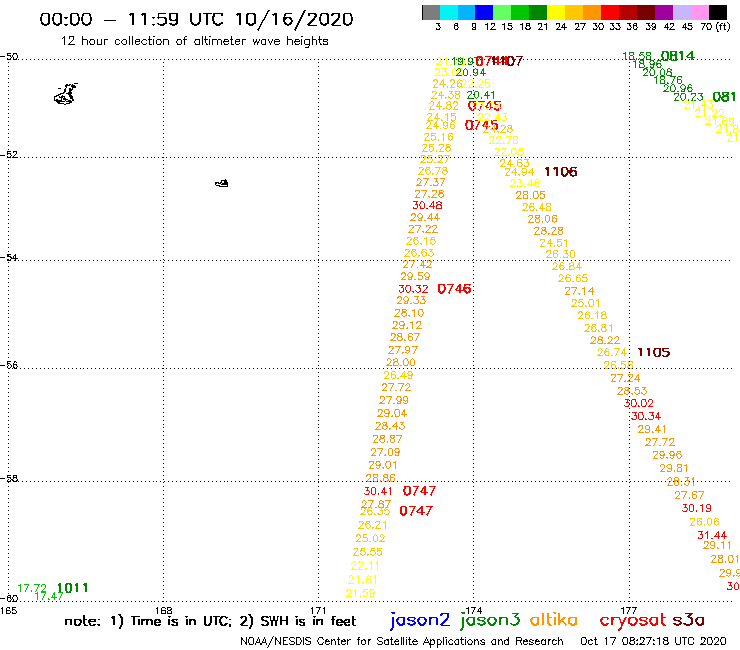Click the altika satellite legend label

553,620
